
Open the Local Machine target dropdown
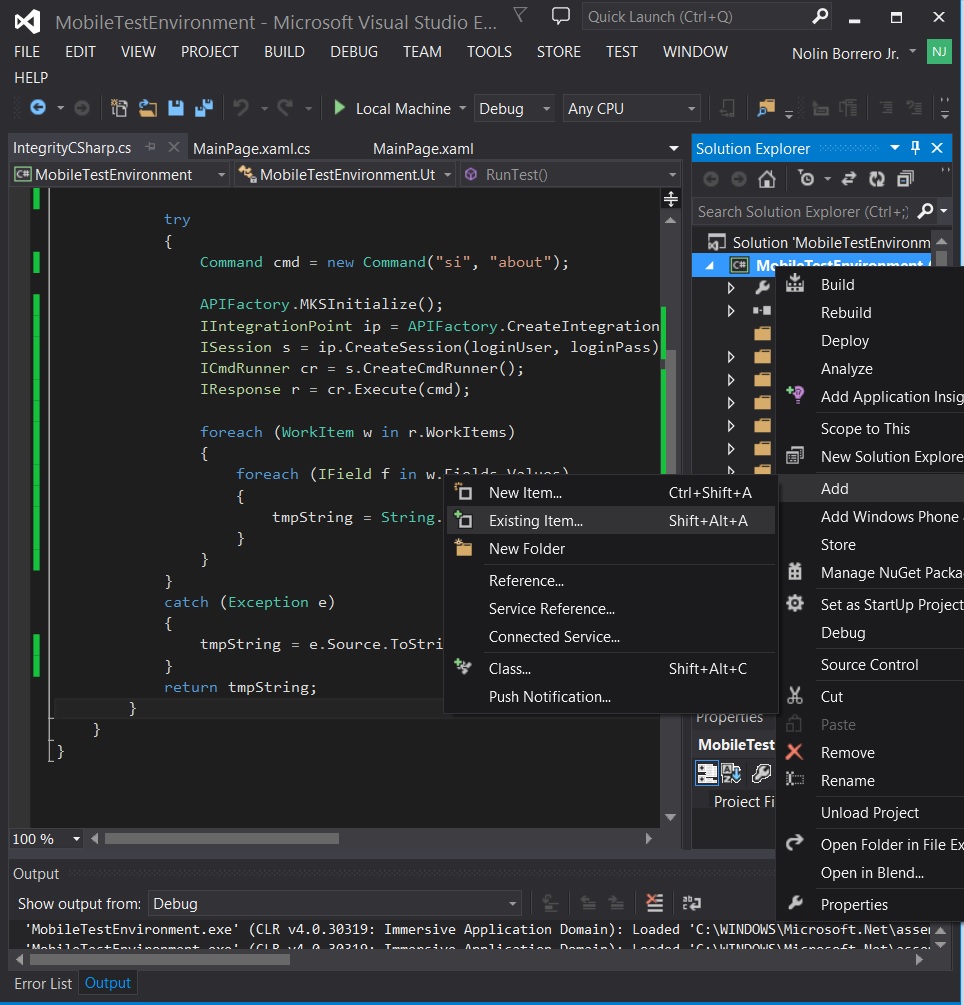point(463,108)
